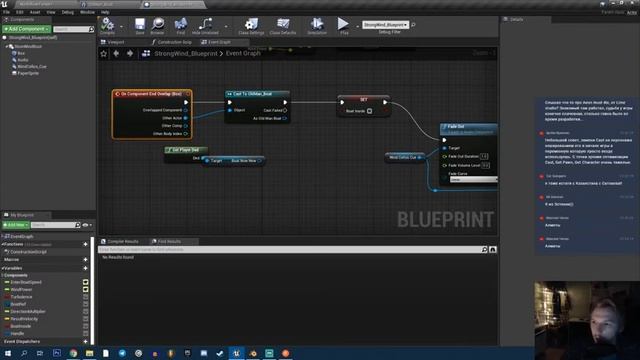Open the Add Component dropdown
Viewport: 640px width, 360px height.
27,29
